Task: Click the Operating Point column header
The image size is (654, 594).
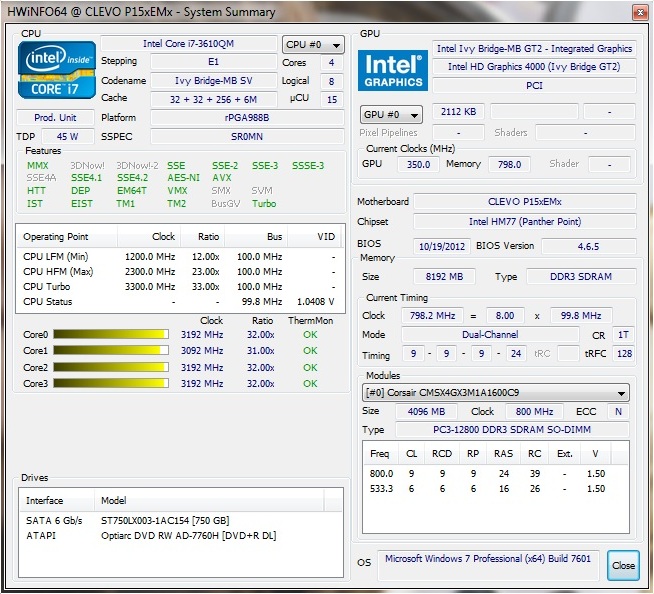Action: coord(67,237)
